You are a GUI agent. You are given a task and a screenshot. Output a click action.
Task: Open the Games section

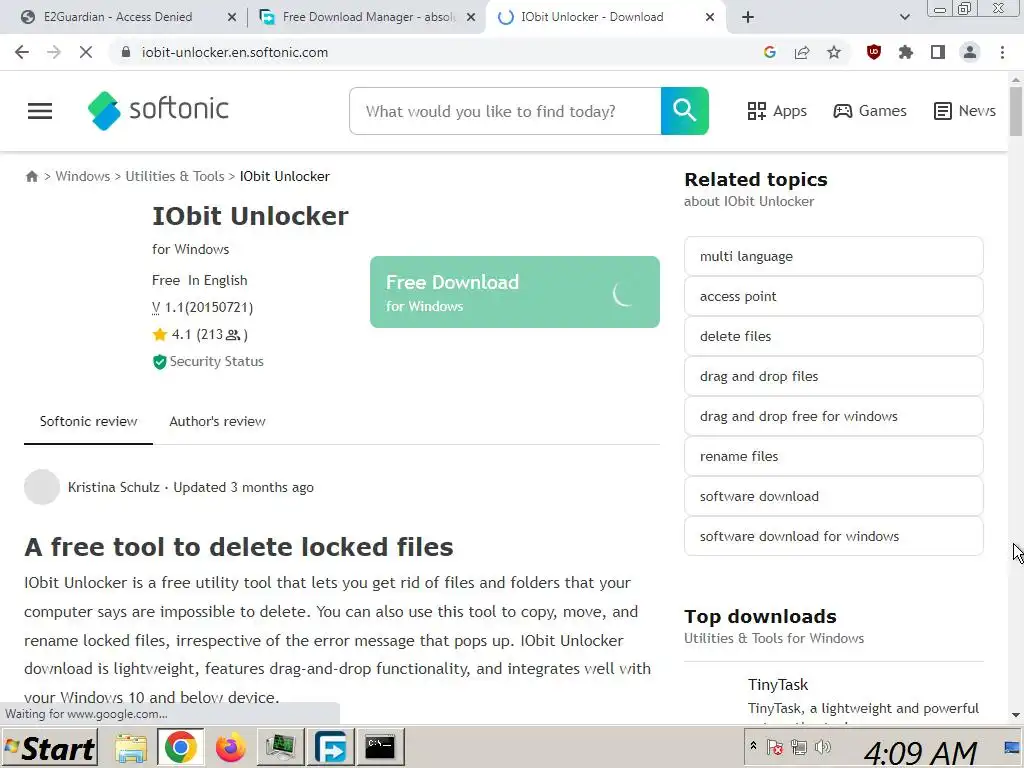[870, 111]
